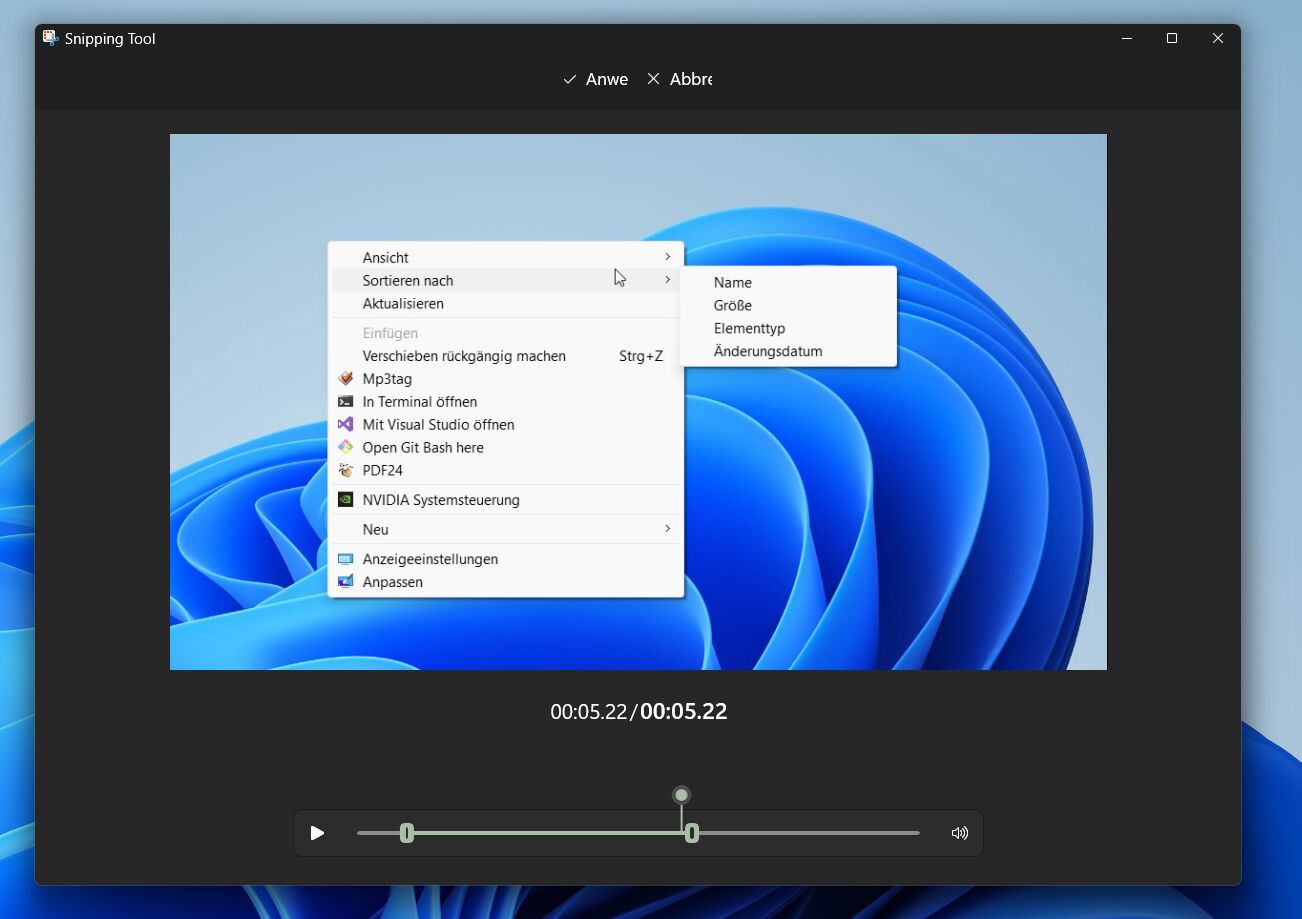The height and width of the screenshot is (919, 1302).
Task: Click the Sortieren nach submenu chevron
Action: coord(667,281)
